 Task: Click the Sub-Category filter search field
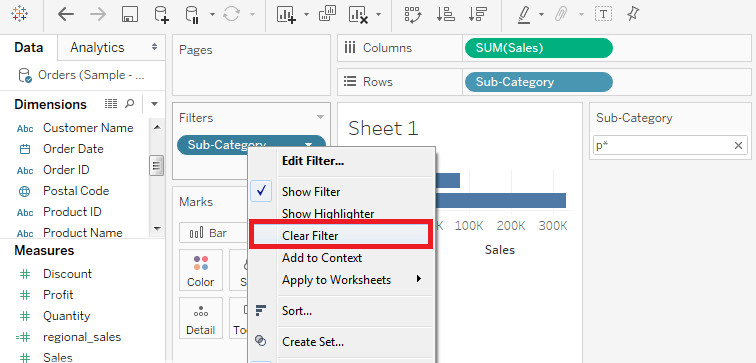663,146
